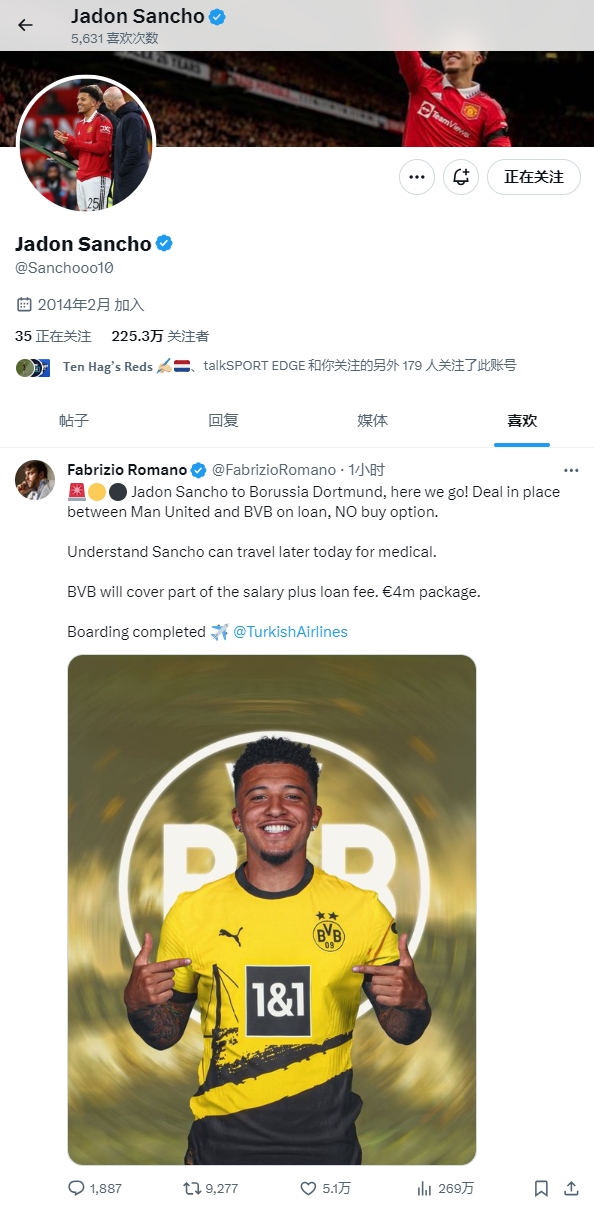Image resolution: width=594 pixels, height=1207 pixels.
Task: Click the retweet icon showing 9,277
Action: pos(192,1188)
